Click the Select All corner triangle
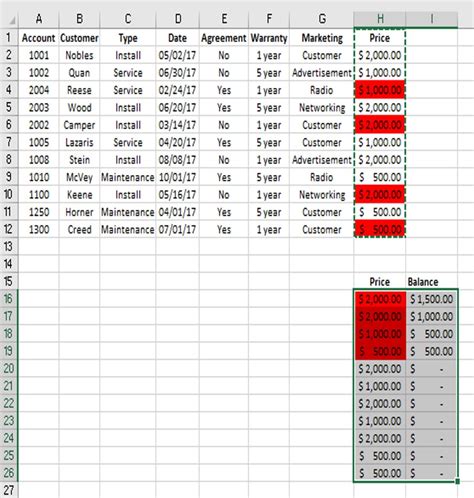This screenshot has width=474, height=498. pos(12,21)
